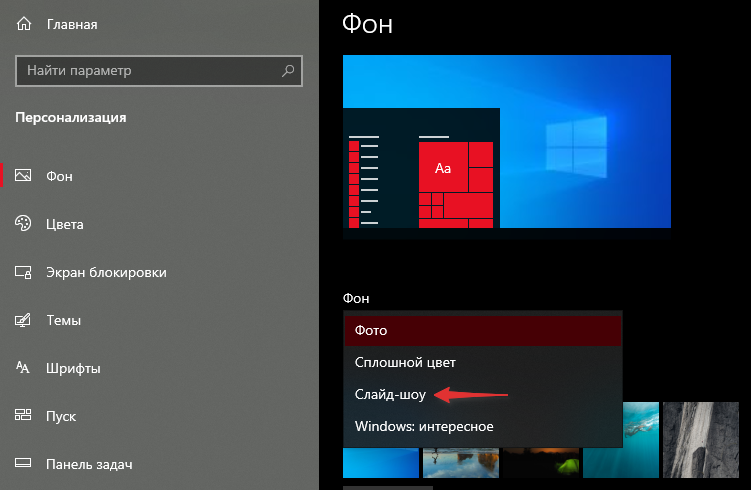Select the blue Windows logo wallpaper thumbnail
Image resolution: width=751 pixels, height=490 pixels.
pyautogui.click(x=380, y=462)
